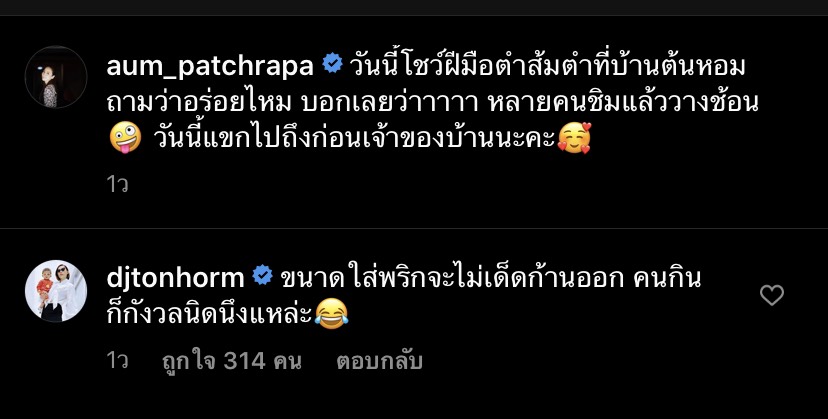This screenshot has width=828, height=419.
Task: Open djtonhorm's profile picture
Action: point(56,291)
